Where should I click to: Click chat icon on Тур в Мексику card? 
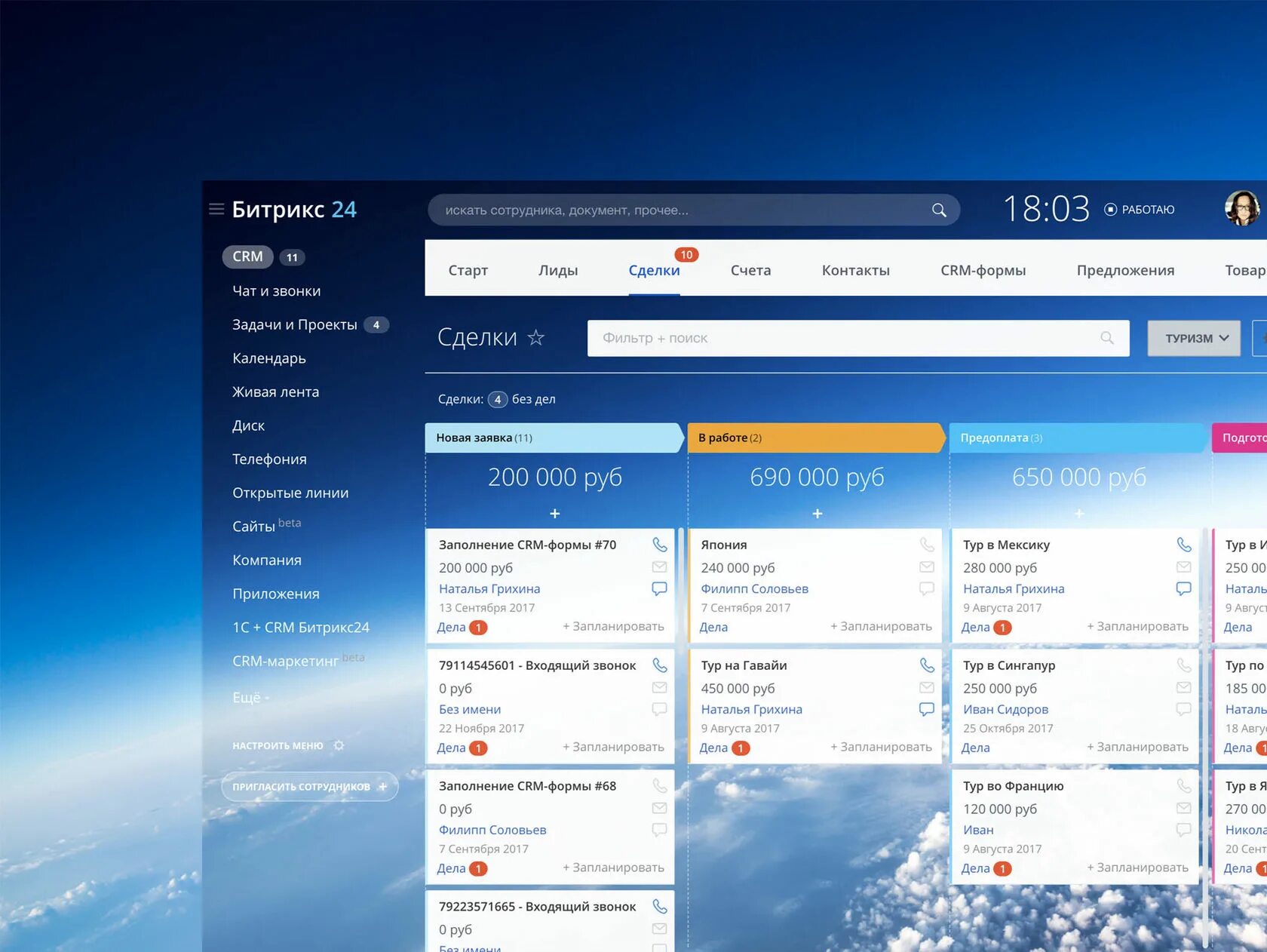coord(1184,588)
